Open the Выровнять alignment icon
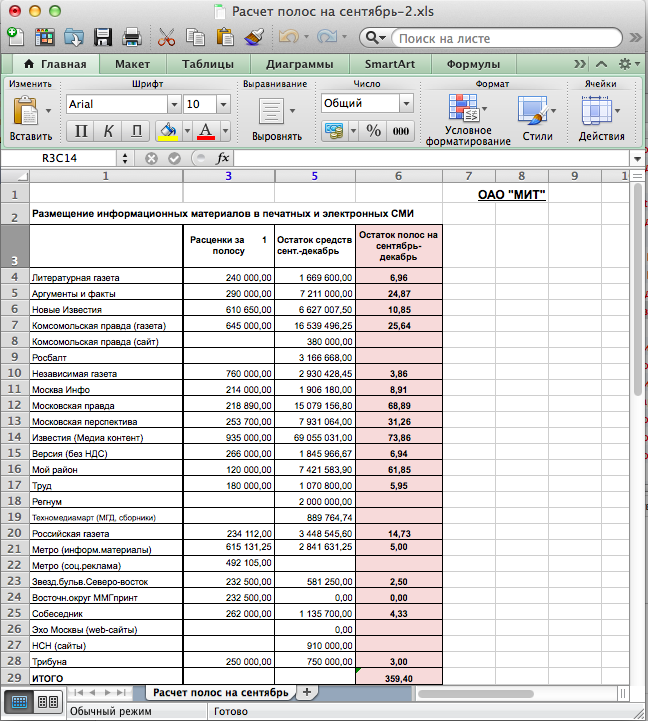 tap(271, 111)
